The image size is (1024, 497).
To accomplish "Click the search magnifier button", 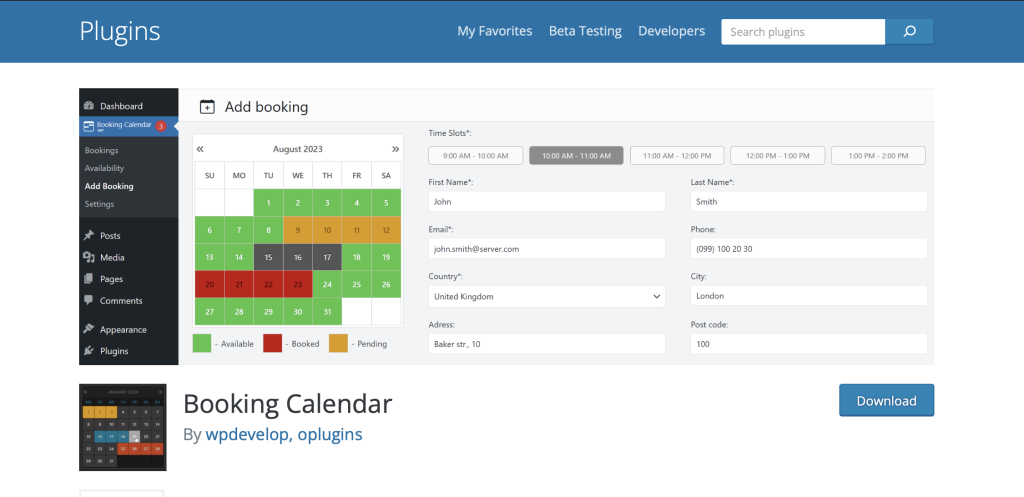I will [x=909, y=31].
